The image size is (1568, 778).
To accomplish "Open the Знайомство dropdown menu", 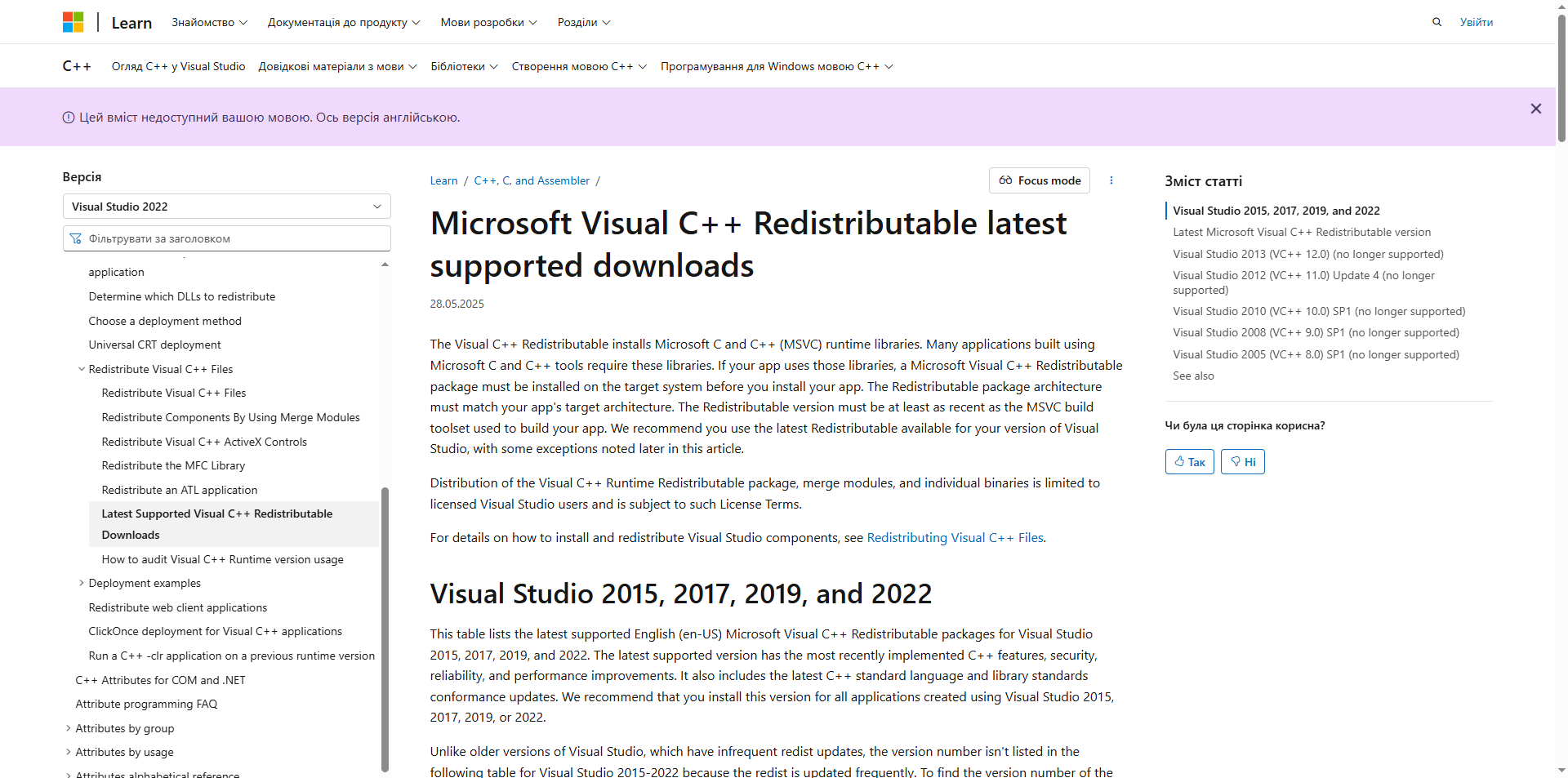I will [x=209, y=22].
